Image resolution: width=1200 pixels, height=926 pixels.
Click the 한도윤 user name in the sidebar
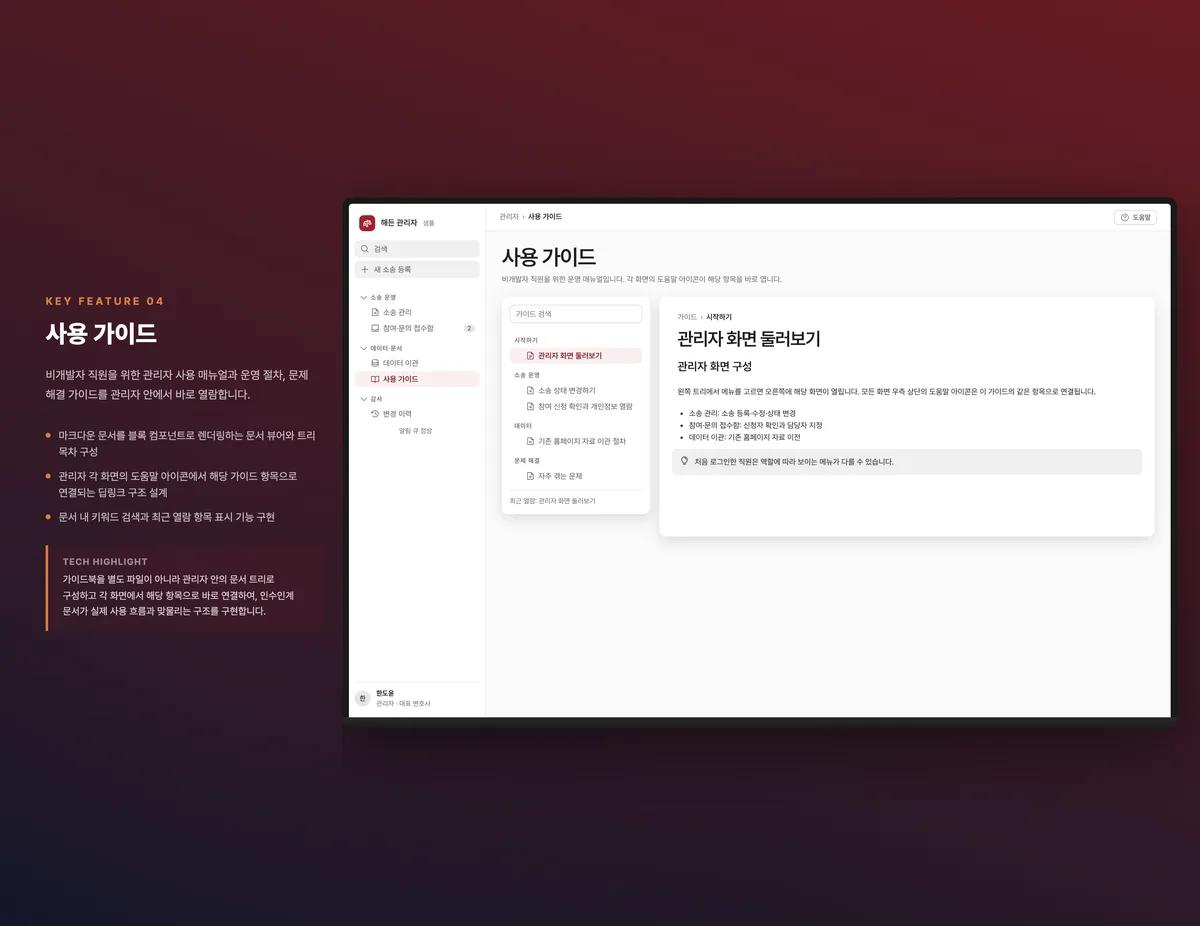tap(385, 693)
